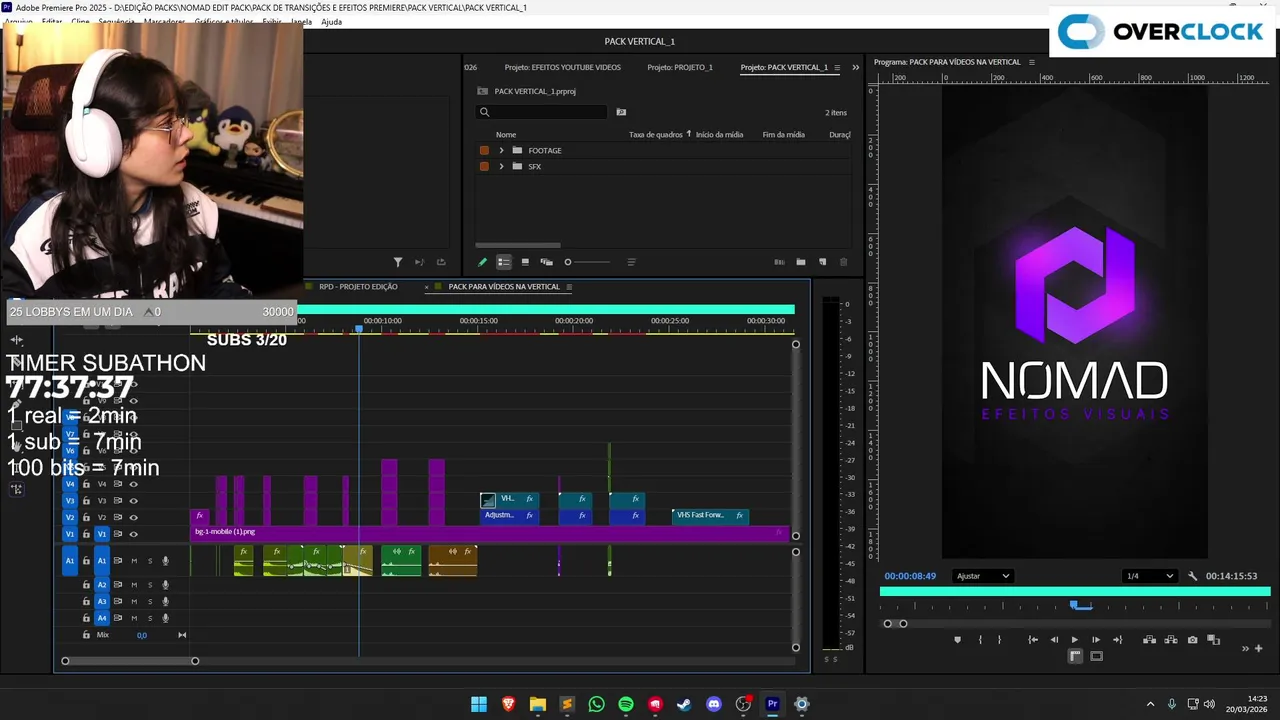Toggle sync lock on track A4
1280x720 pixels.
click(118, 618)
